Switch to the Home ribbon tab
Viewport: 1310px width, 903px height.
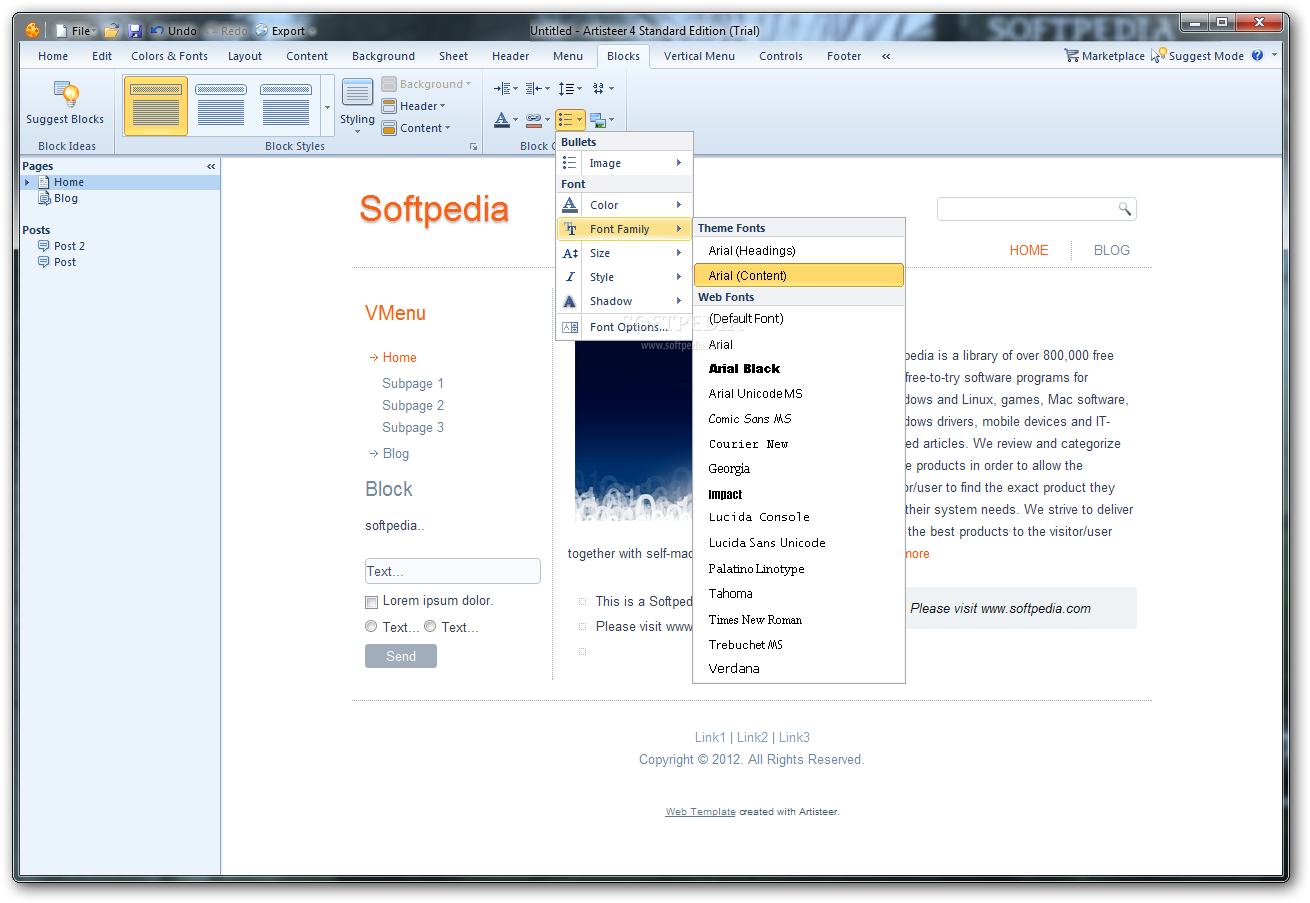[53, 56]
